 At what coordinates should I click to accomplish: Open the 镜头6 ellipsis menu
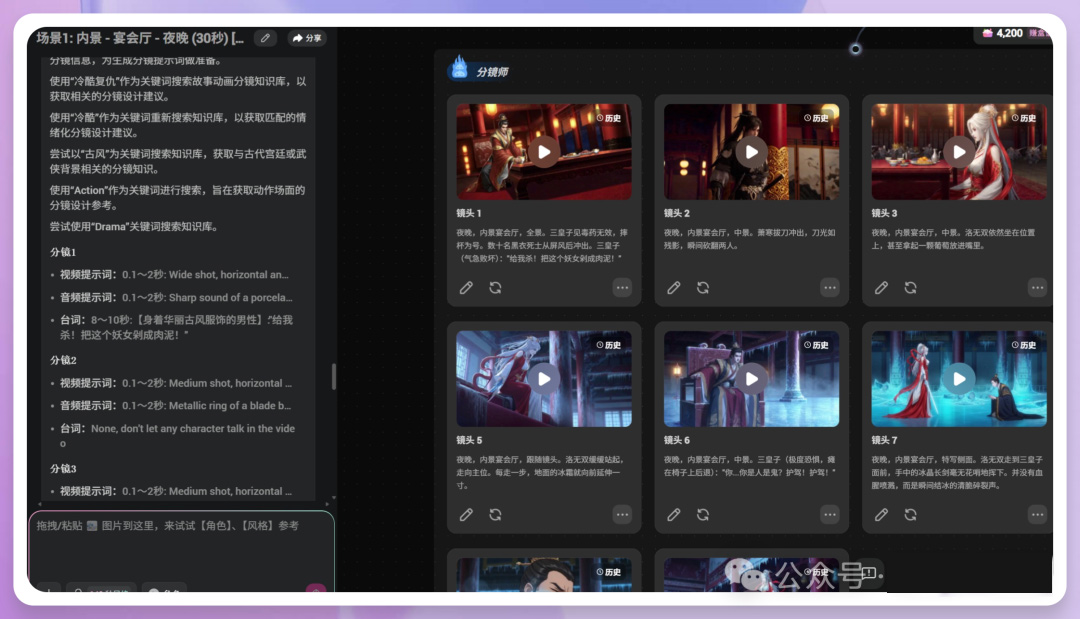(830, 514)
